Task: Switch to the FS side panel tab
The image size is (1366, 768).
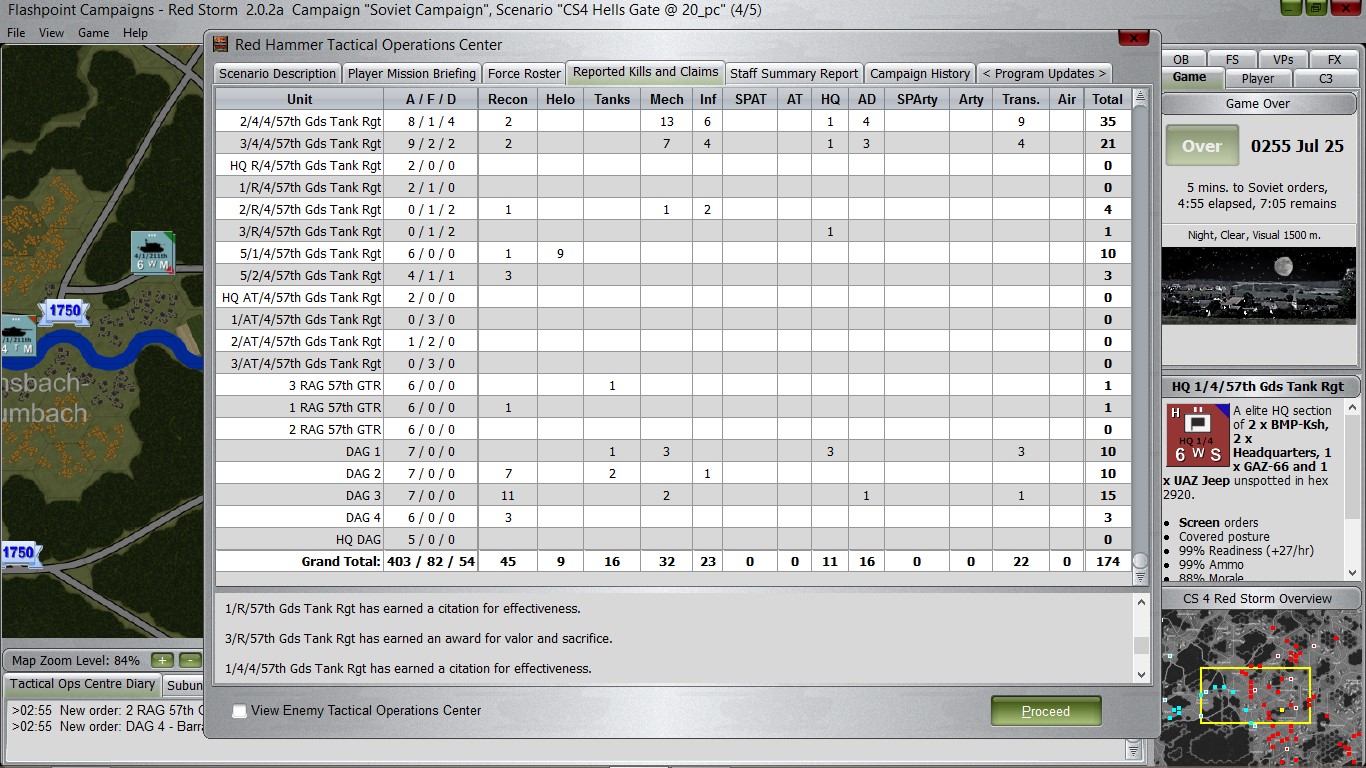Action: click(x=1232, y=59)
